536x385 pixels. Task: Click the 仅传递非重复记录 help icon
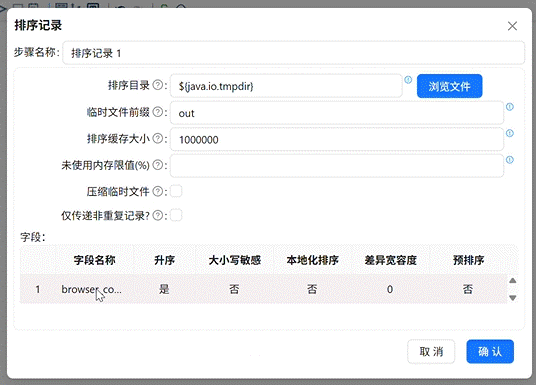(x=158, y=215)
